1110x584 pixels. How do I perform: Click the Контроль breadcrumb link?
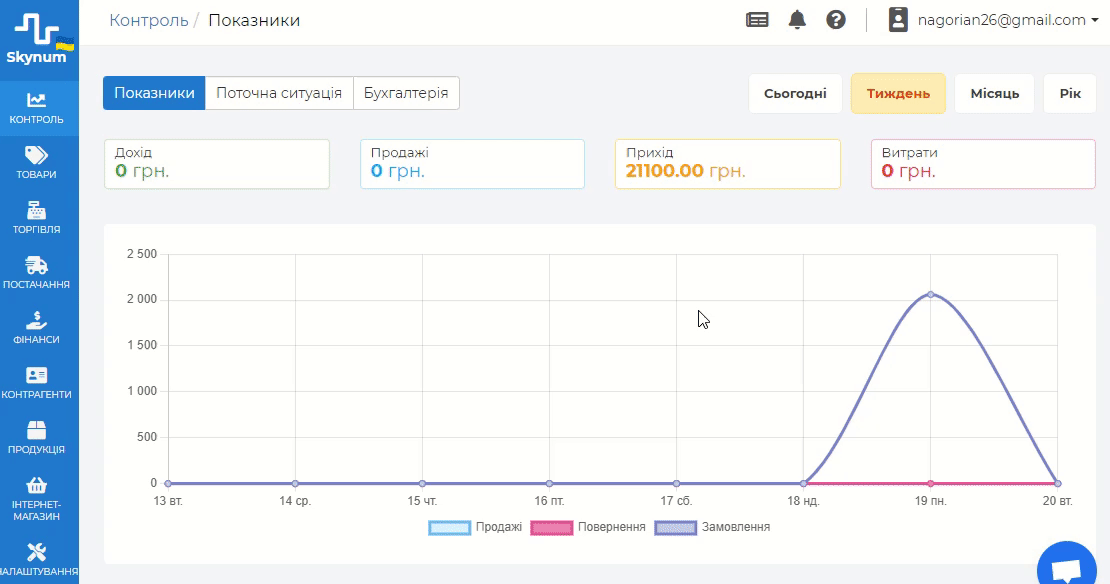point(149,20)
